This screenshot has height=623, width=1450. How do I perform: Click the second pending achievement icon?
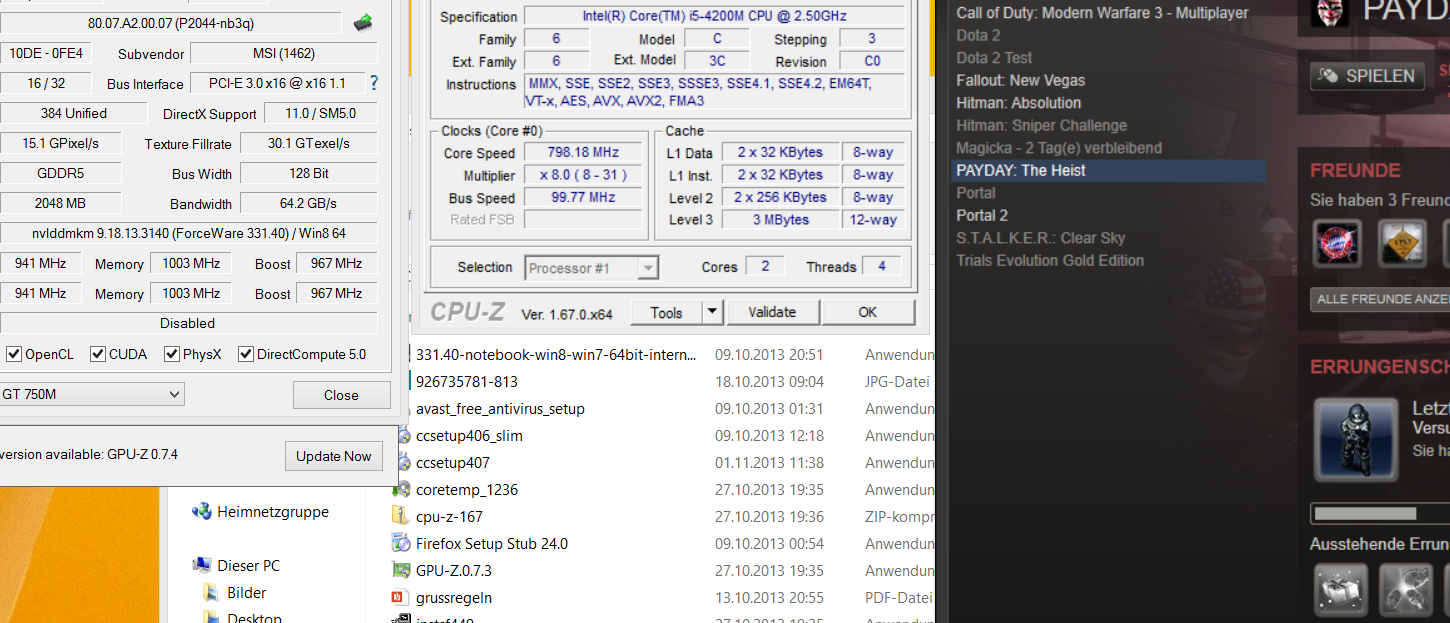coord(1406,589)
